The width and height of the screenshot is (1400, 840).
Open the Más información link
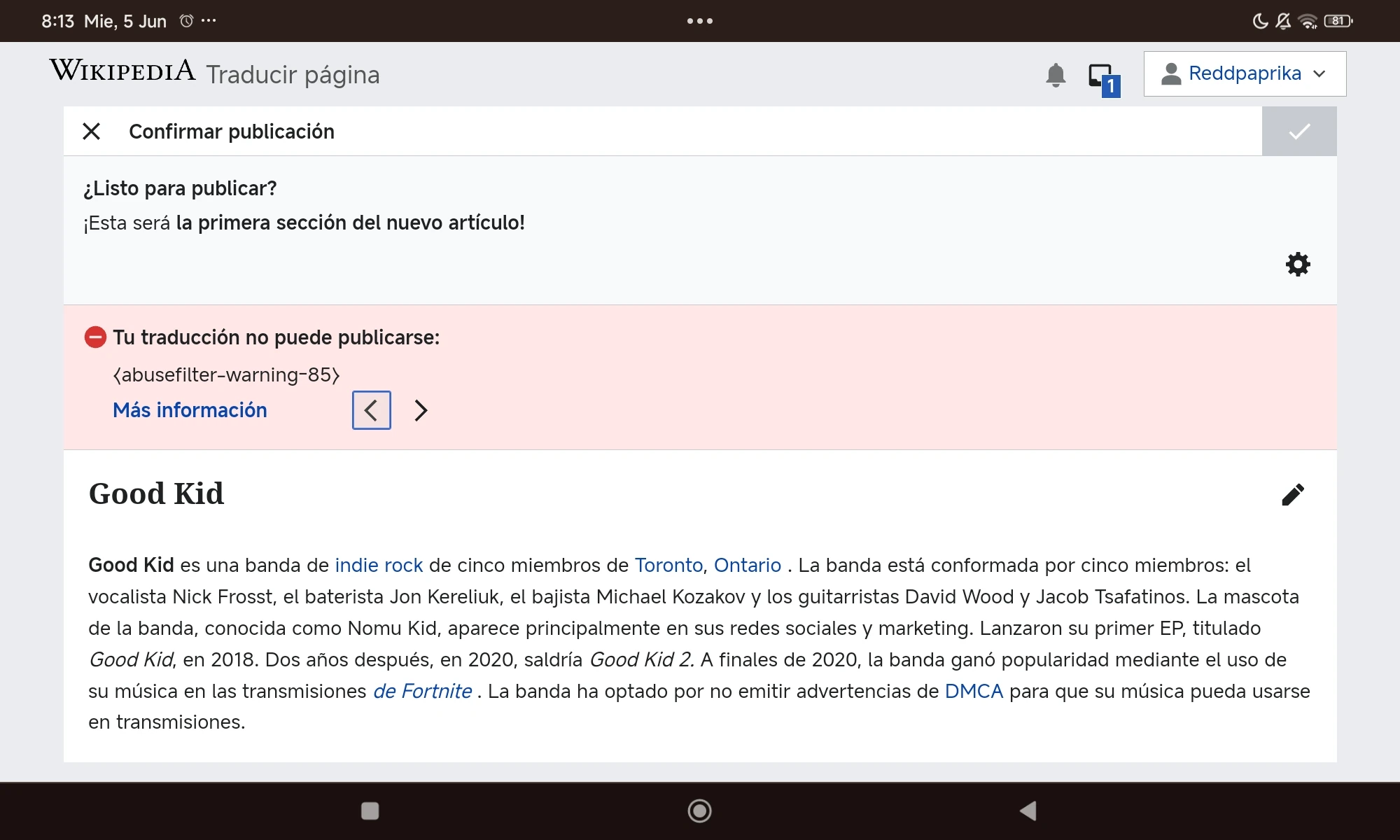point(190,410)
